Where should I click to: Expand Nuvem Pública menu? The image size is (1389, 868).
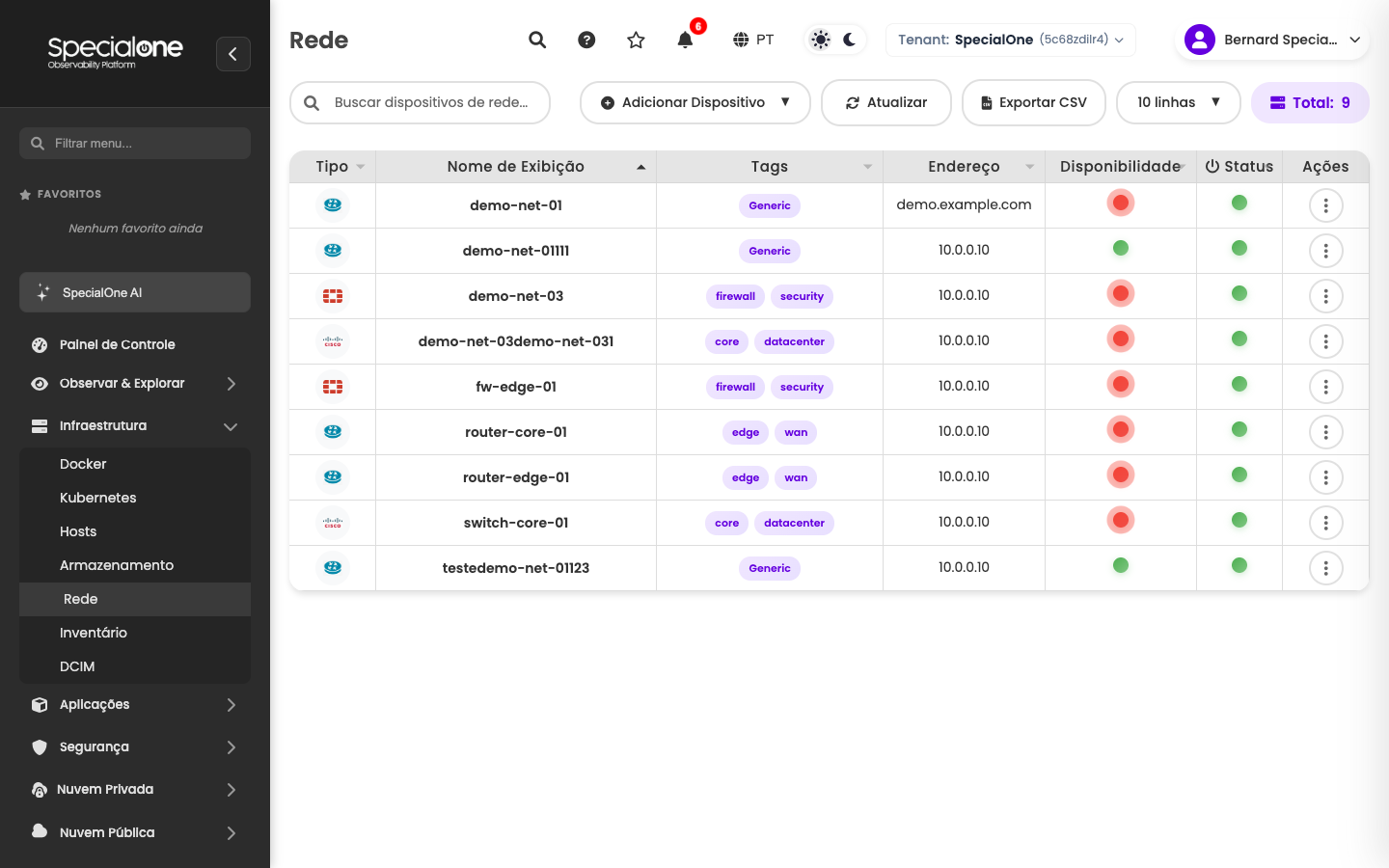coord(135,832)
